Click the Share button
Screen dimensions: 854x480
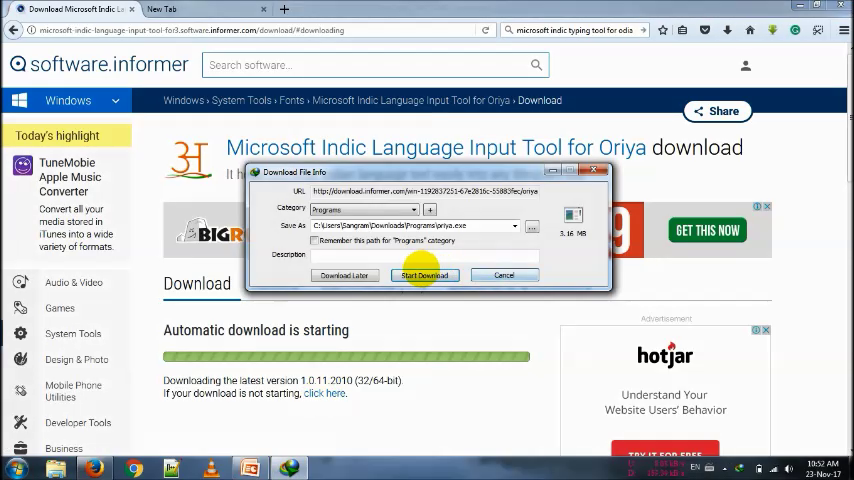click(717, 111)
